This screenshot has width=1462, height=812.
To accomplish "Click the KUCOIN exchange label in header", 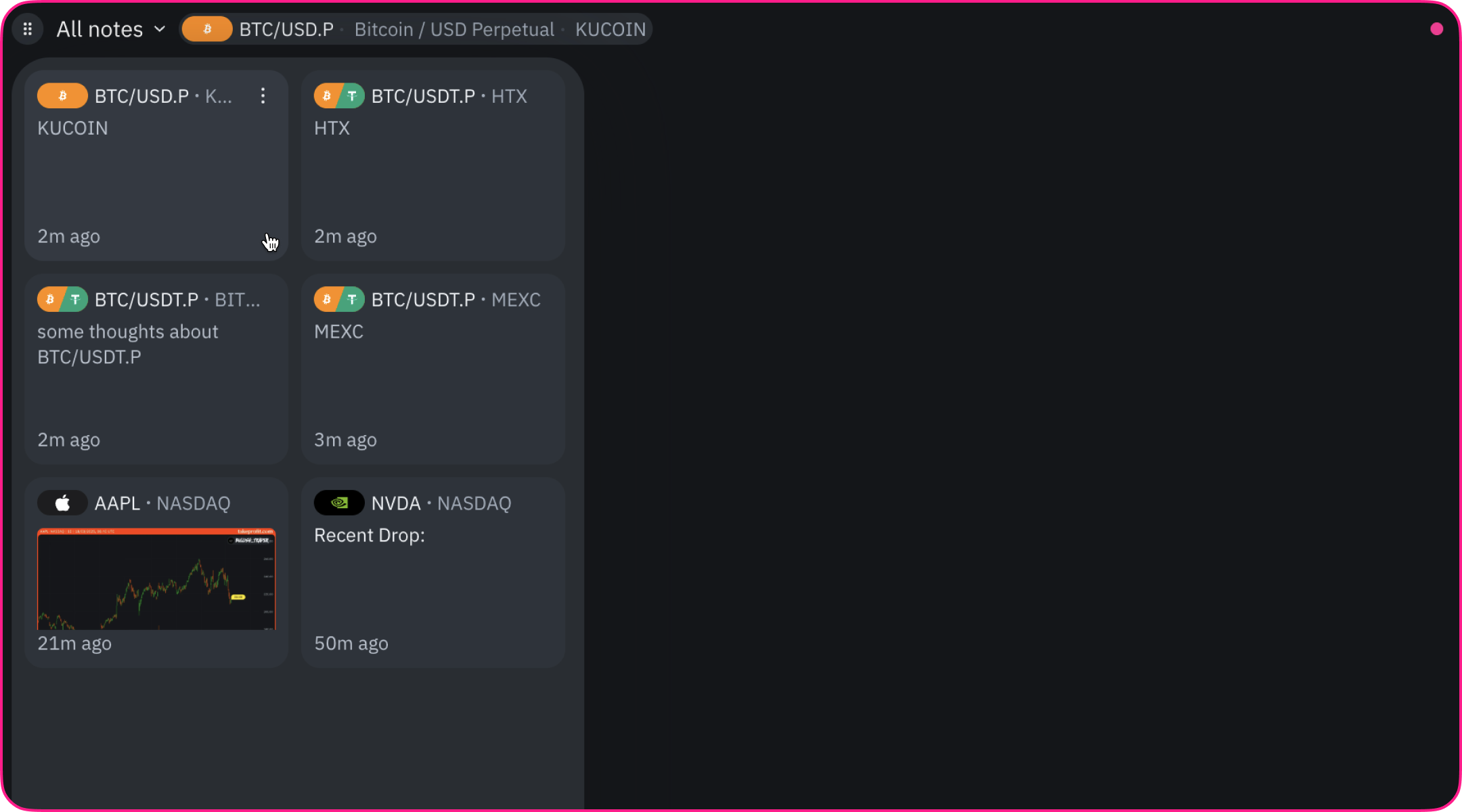I will [x=611, y=29].
